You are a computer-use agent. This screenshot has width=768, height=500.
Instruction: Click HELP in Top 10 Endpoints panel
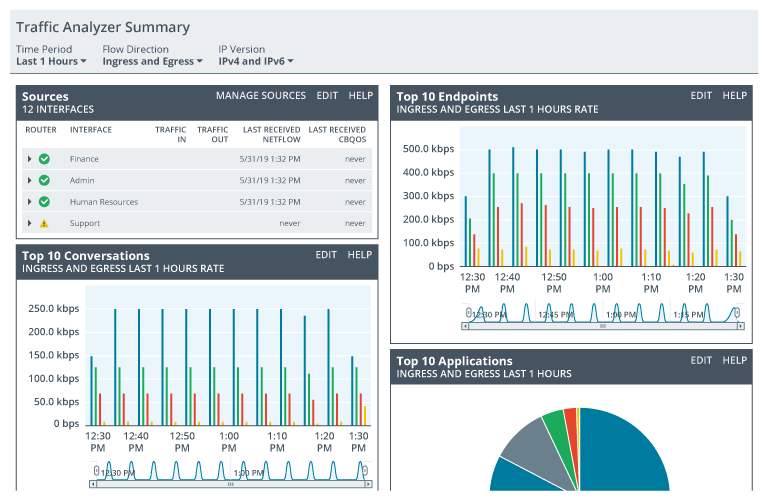[735, 95]
